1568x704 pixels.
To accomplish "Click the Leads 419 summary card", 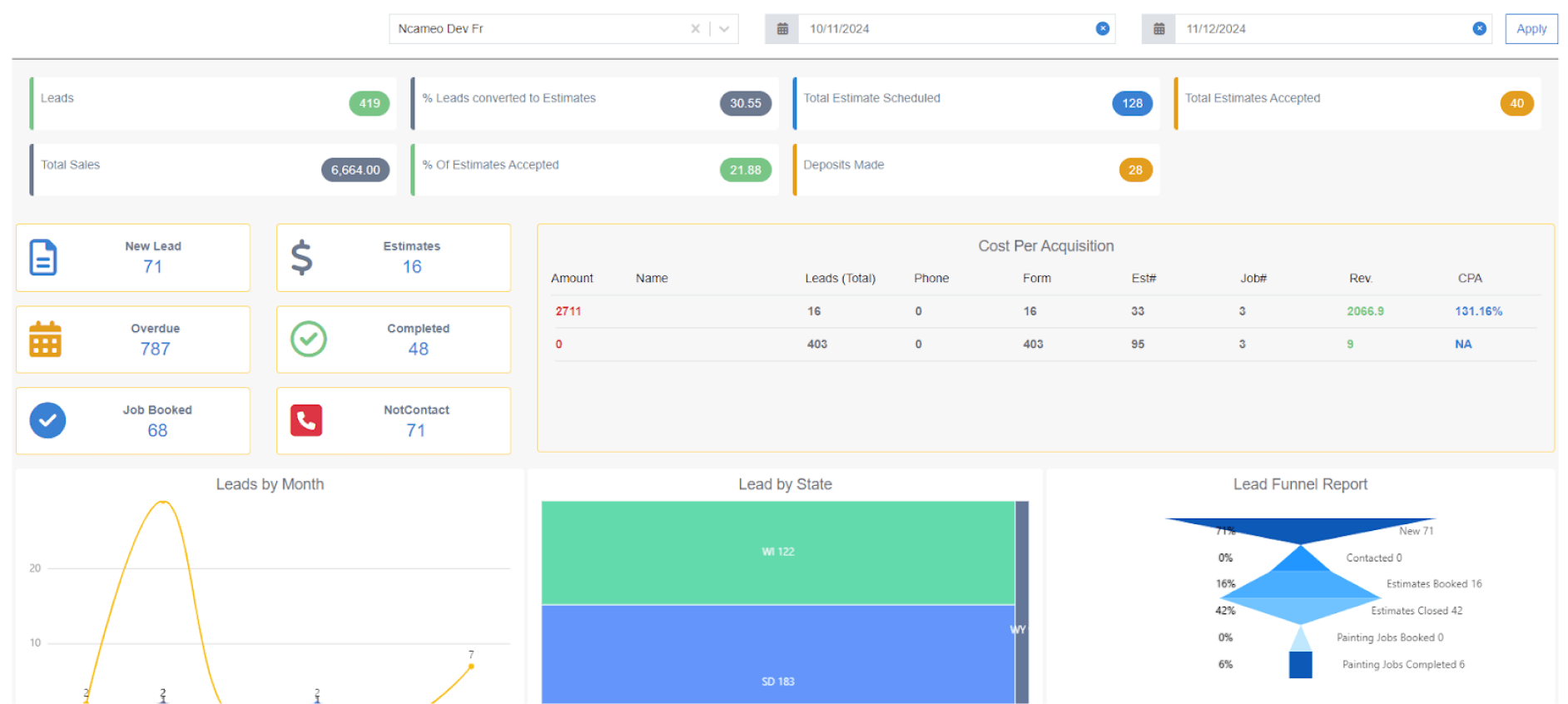I will pos(211,103).
